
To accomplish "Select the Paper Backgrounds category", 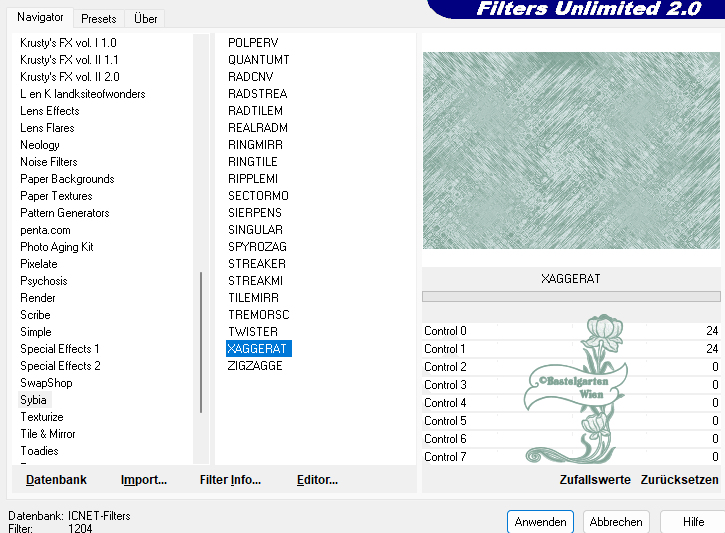I will (x=67, y=179).
